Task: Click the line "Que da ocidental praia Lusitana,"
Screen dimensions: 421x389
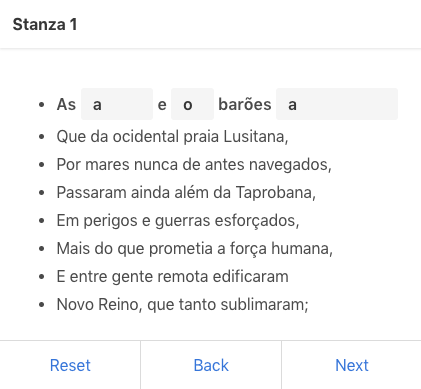Action: pos(172,136)
